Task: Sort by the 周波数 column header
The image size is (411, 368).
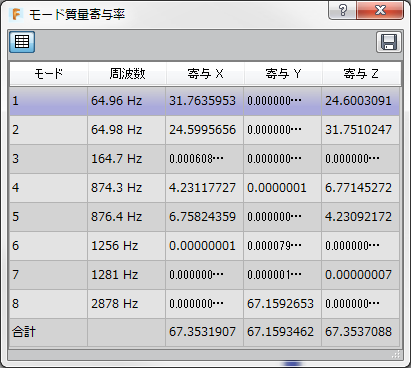Action: point(127,73)
